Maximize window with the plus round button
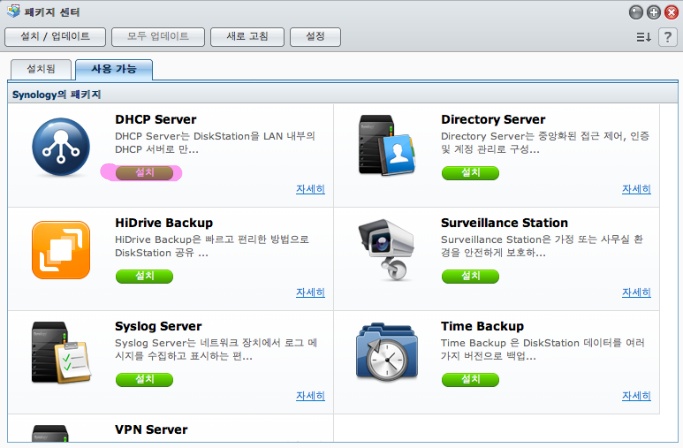 point(653,13)
